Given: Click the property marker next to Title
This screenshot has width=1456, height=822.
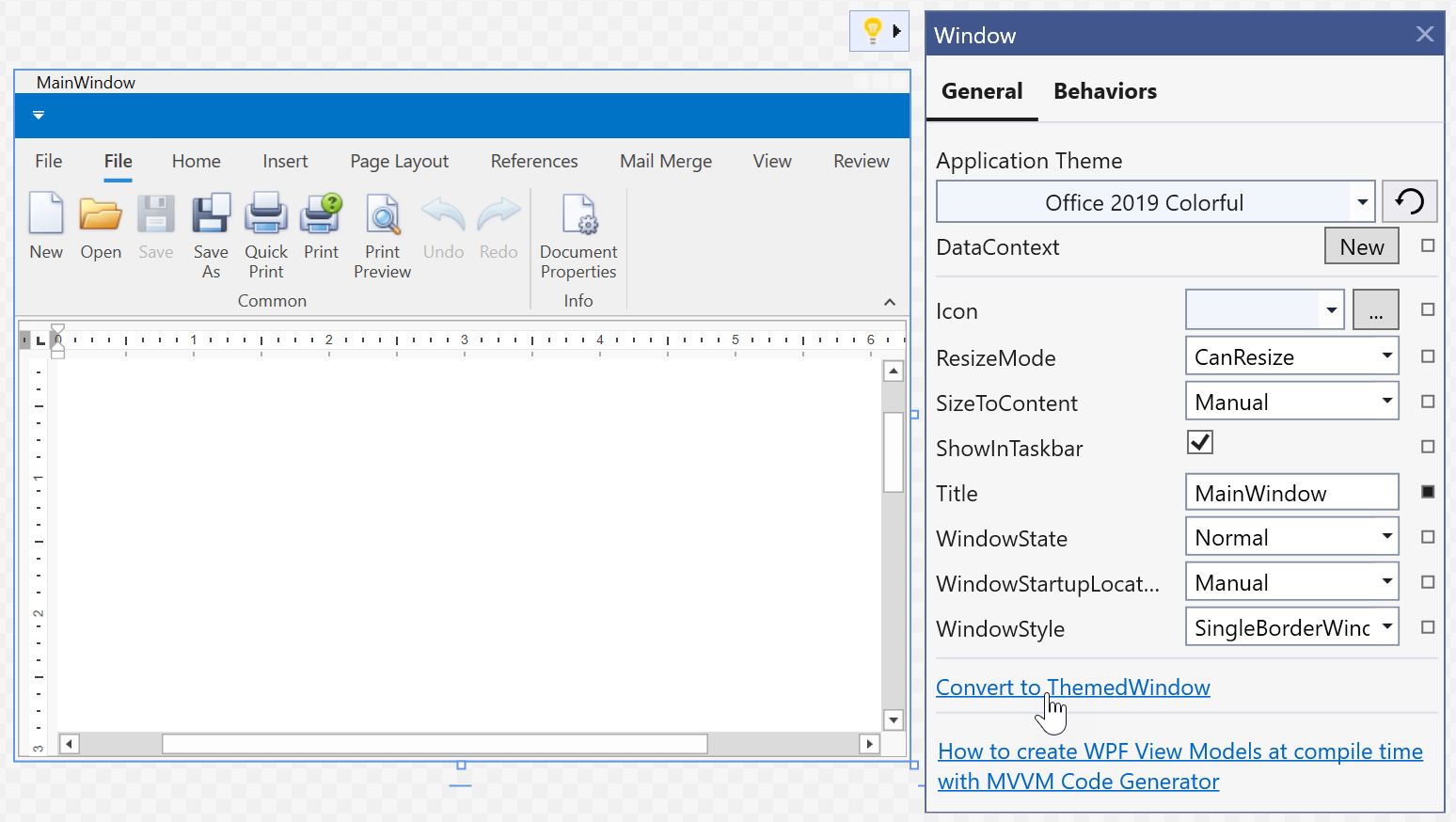Looking at the screenshot, I should tap(1428, 492).
